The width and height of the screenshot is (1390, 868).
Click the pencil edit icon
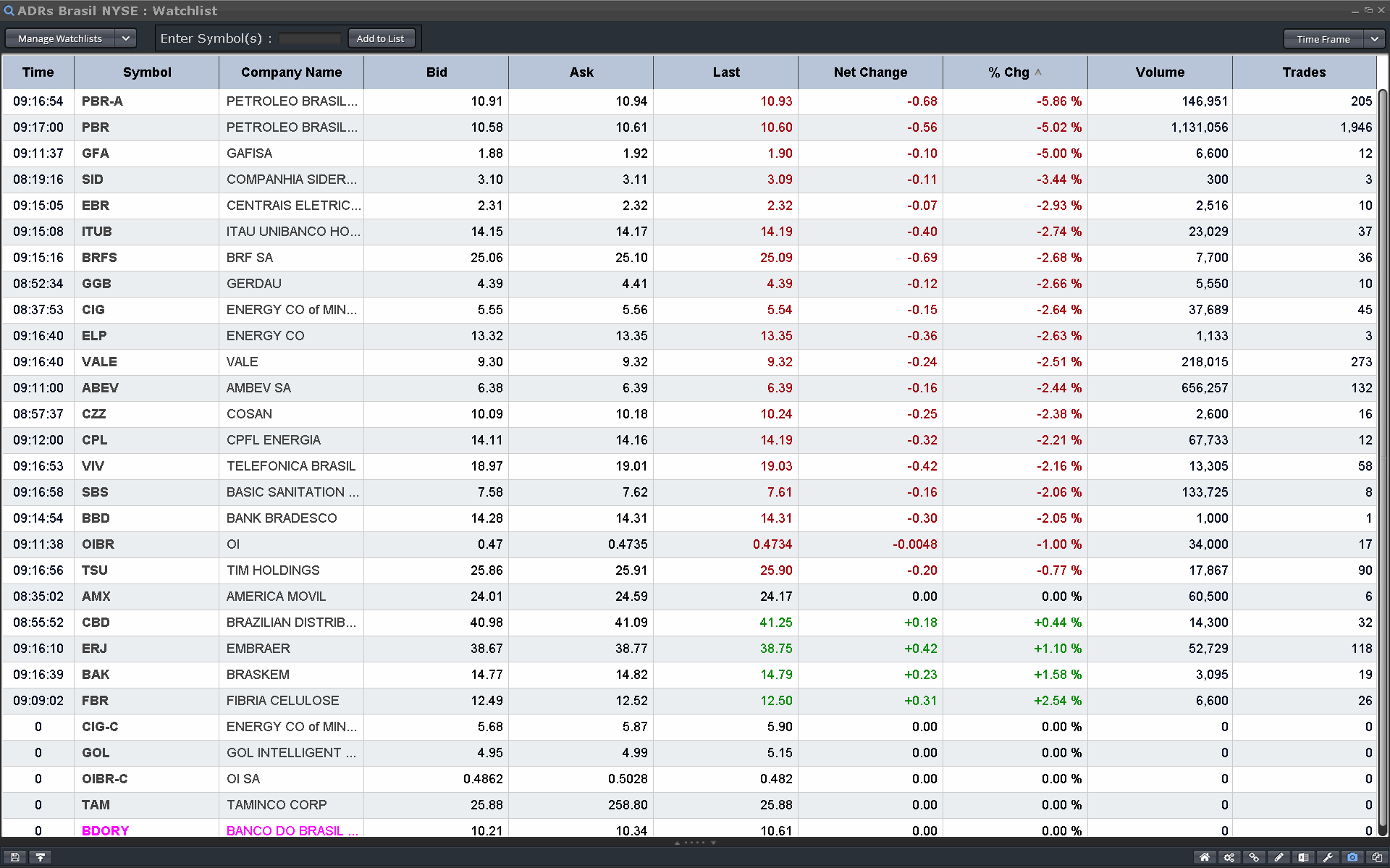pyautogui.click(x=1279, y=857)
